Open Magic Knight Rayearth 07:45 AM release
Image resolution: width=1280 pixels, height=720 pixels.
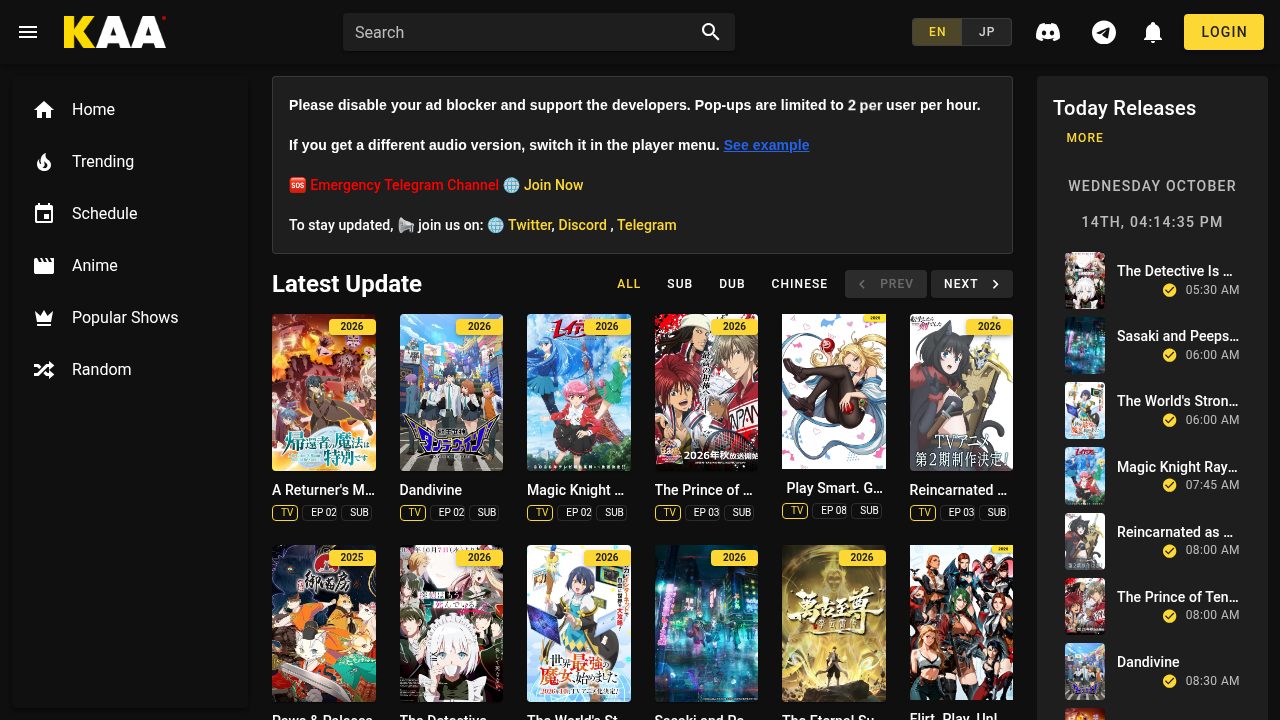(1152, 475)
